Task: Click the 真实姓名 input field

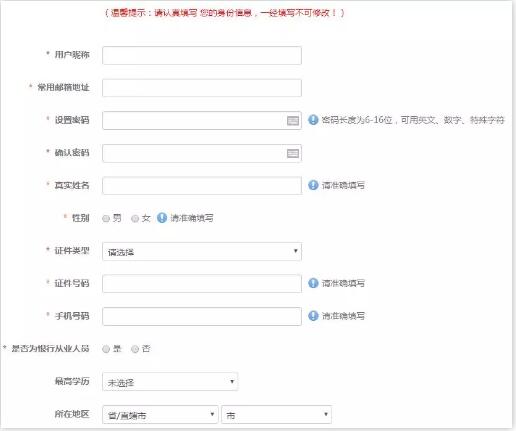Action: tap(202, 186)
